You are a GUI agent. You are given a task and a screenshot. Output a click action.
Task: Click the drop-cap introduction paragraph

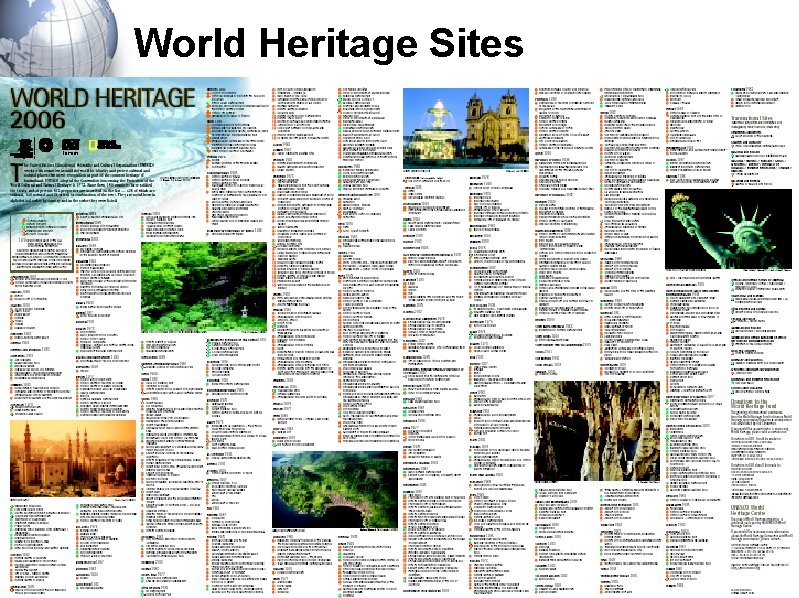[82, 182]
